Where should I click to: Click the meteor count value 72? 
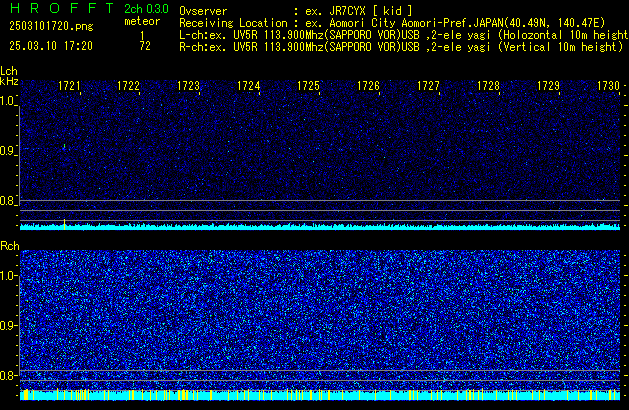point(145,46)
